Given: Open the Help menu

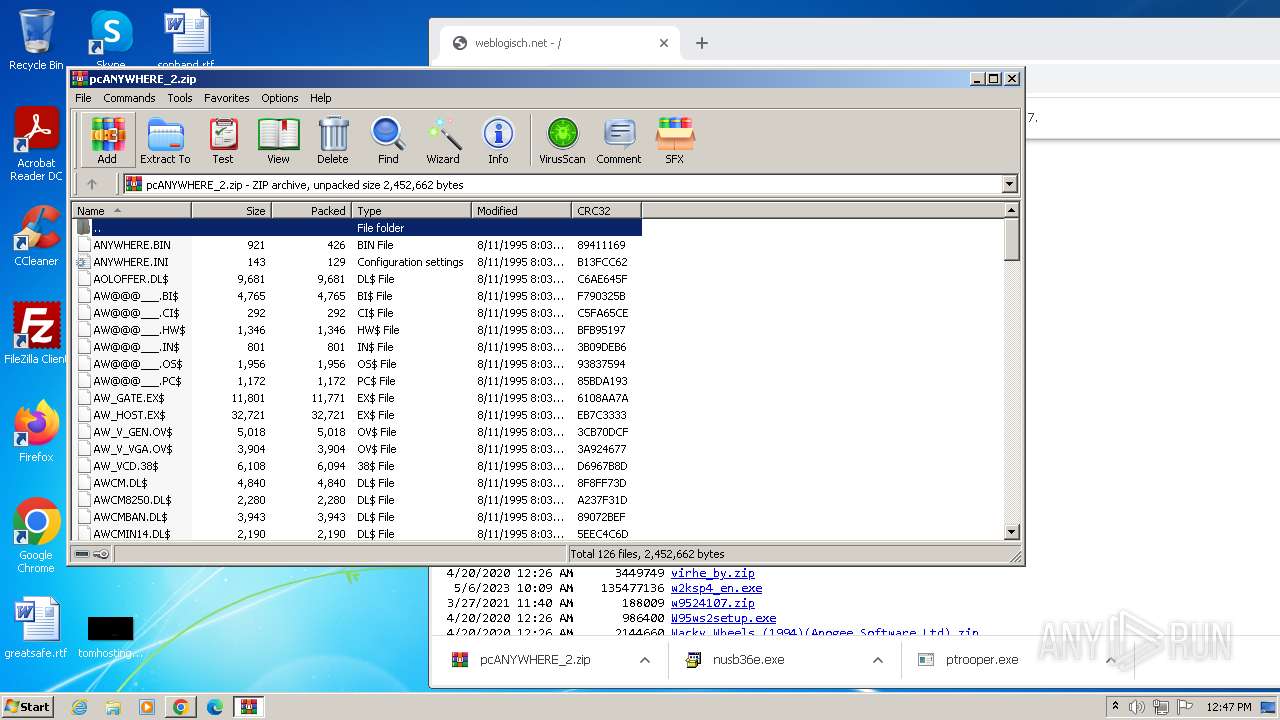Looking at the screenshot, I should (320, 98).
